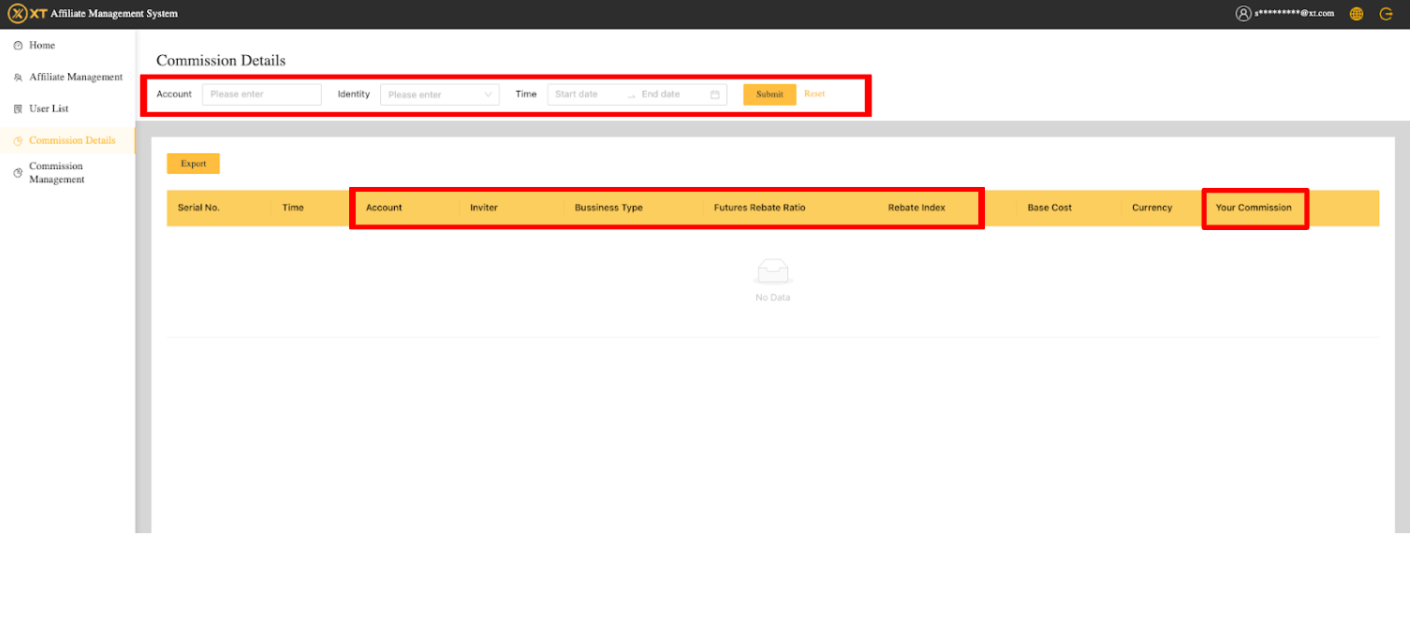Select Commission Details menu item
The image size is (1419, 621).
[x=72, y=141]
